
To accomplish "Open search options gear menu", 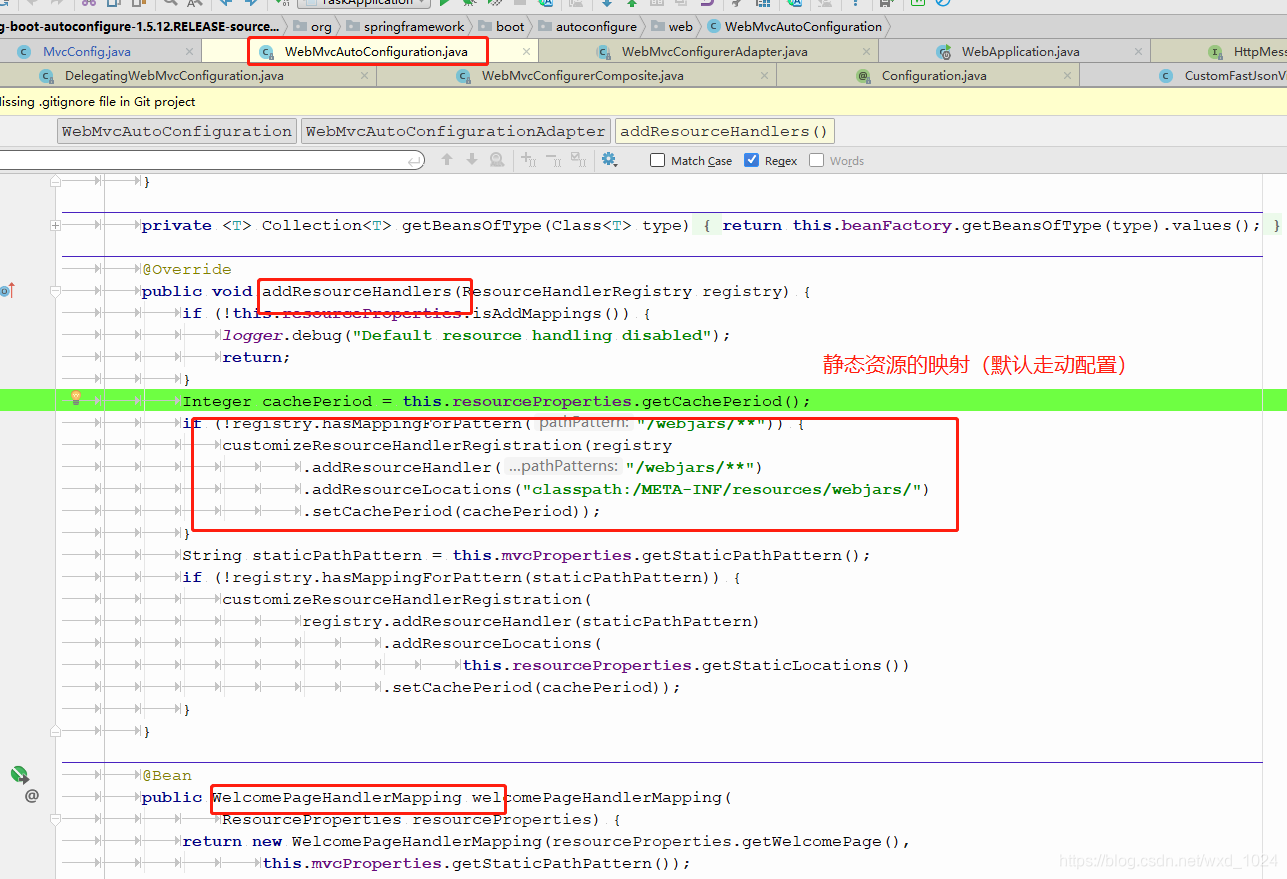I will 610,159.
